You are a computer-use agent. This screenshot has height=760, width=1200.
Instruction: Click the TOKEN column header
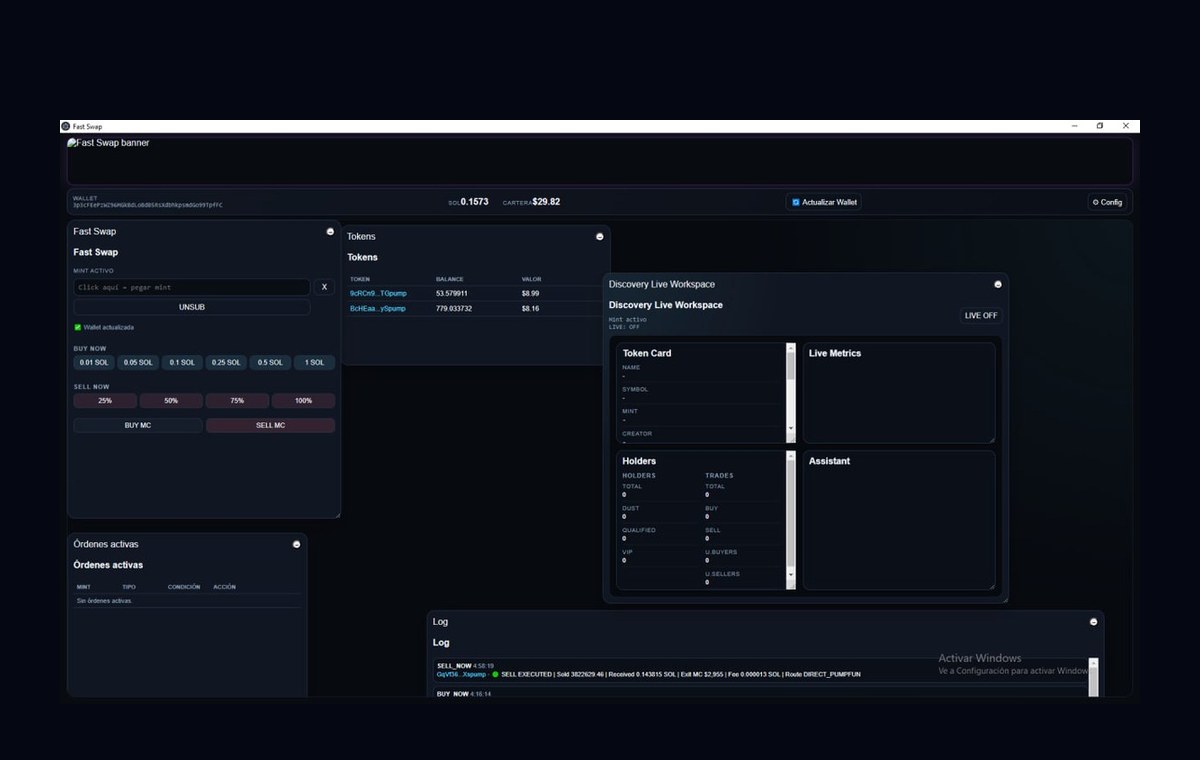[360, 279]
